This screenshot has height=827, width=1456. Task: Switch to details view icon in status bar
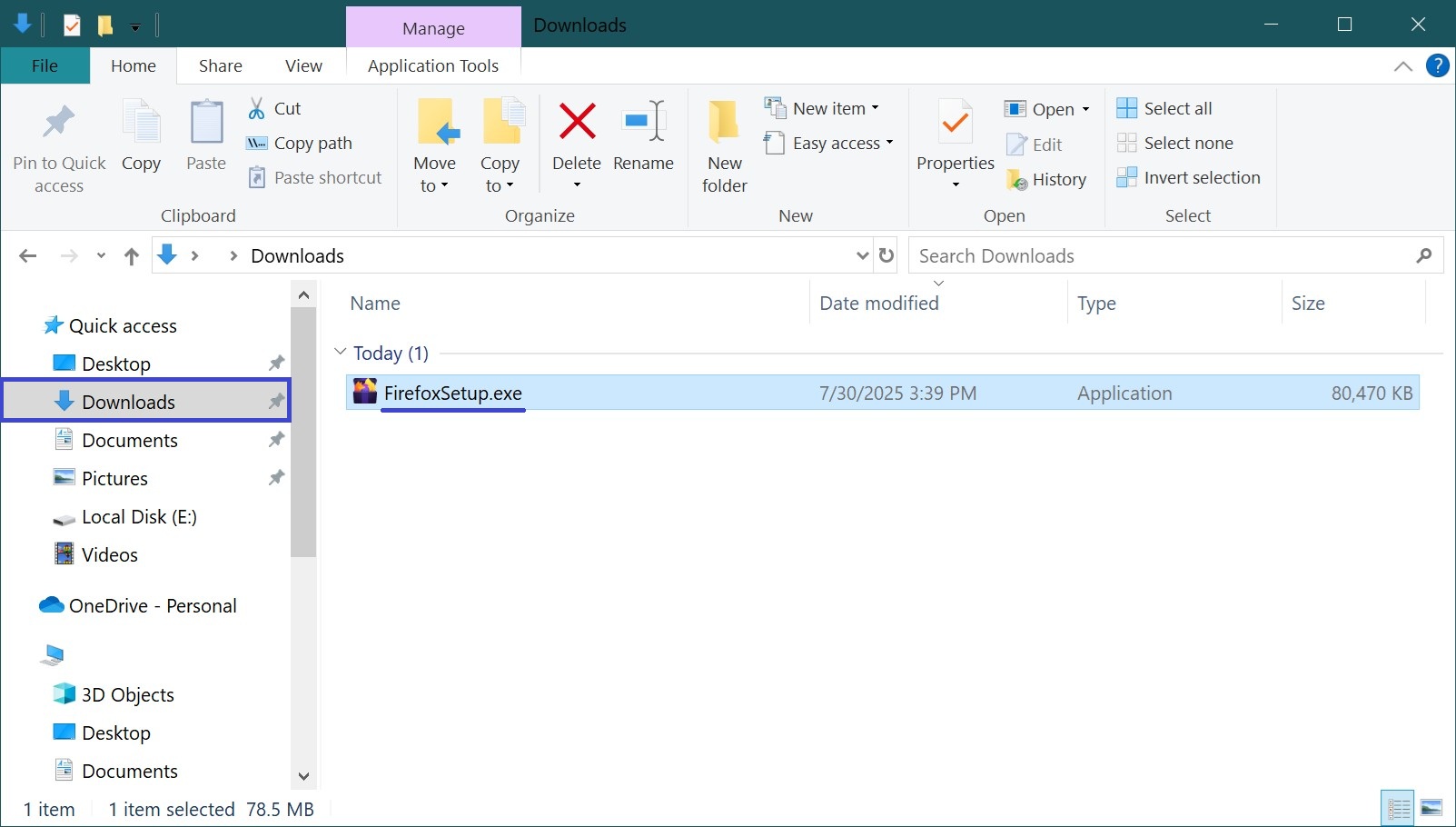(1399, 808)
